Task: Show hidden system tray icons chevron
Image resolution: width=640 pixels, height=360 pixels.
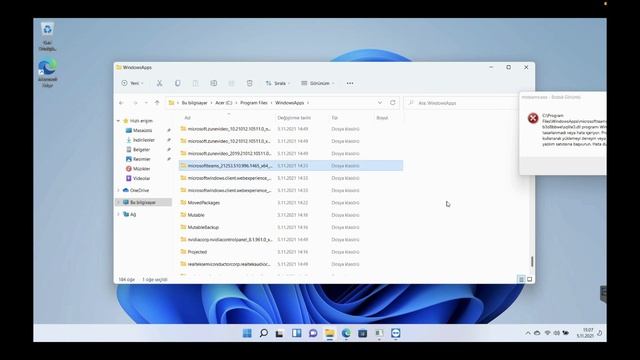Action: point(528,333)
